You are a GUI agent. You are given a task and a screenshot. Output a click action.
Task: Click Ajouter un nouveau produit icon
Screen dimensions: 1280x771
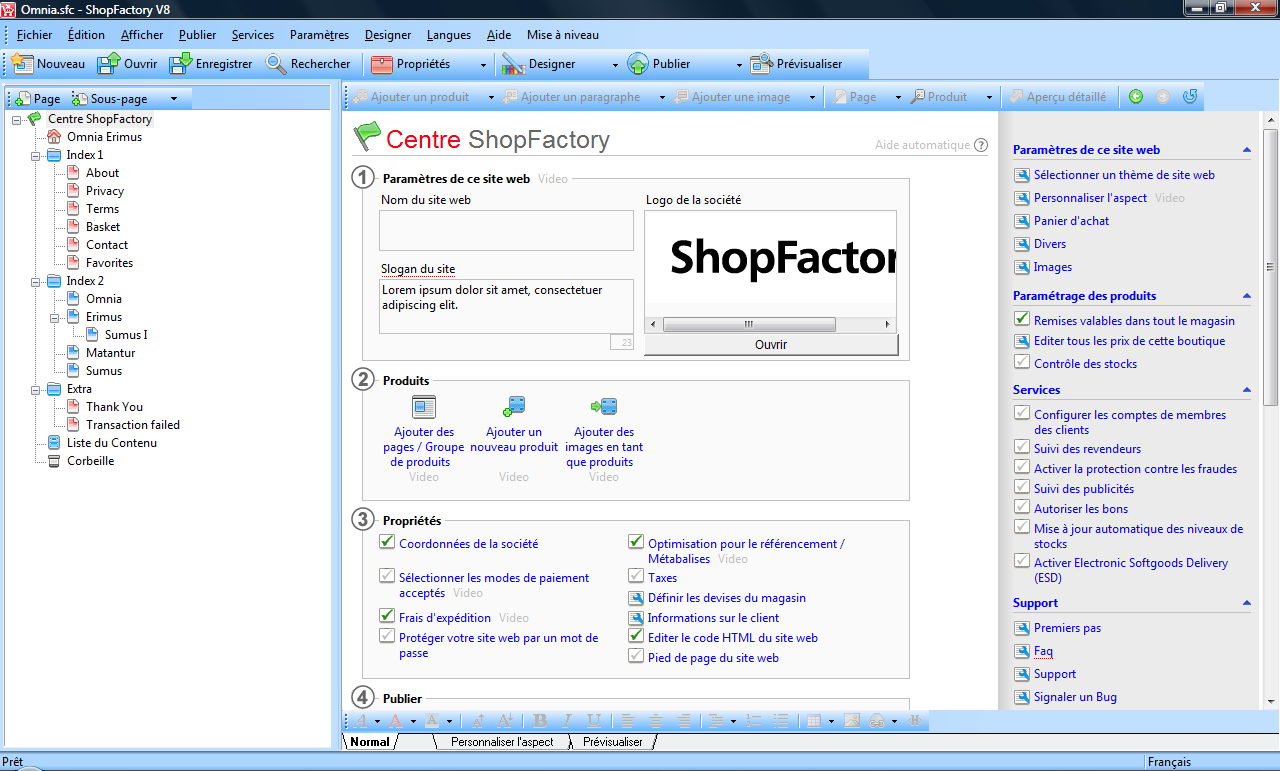pyautogui.click(x=514, y=406)
